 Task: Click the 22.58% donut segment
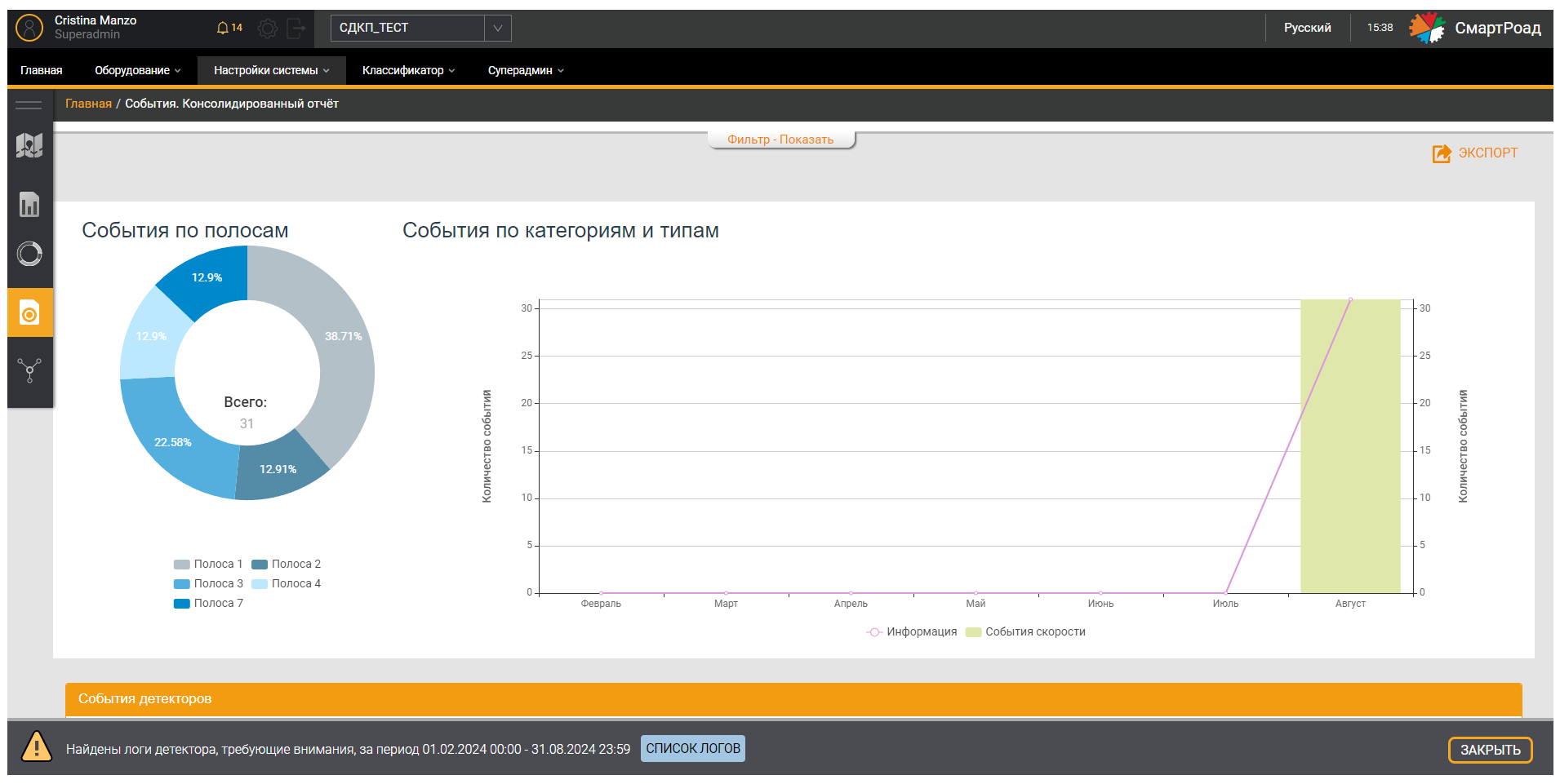pos(173,442)
